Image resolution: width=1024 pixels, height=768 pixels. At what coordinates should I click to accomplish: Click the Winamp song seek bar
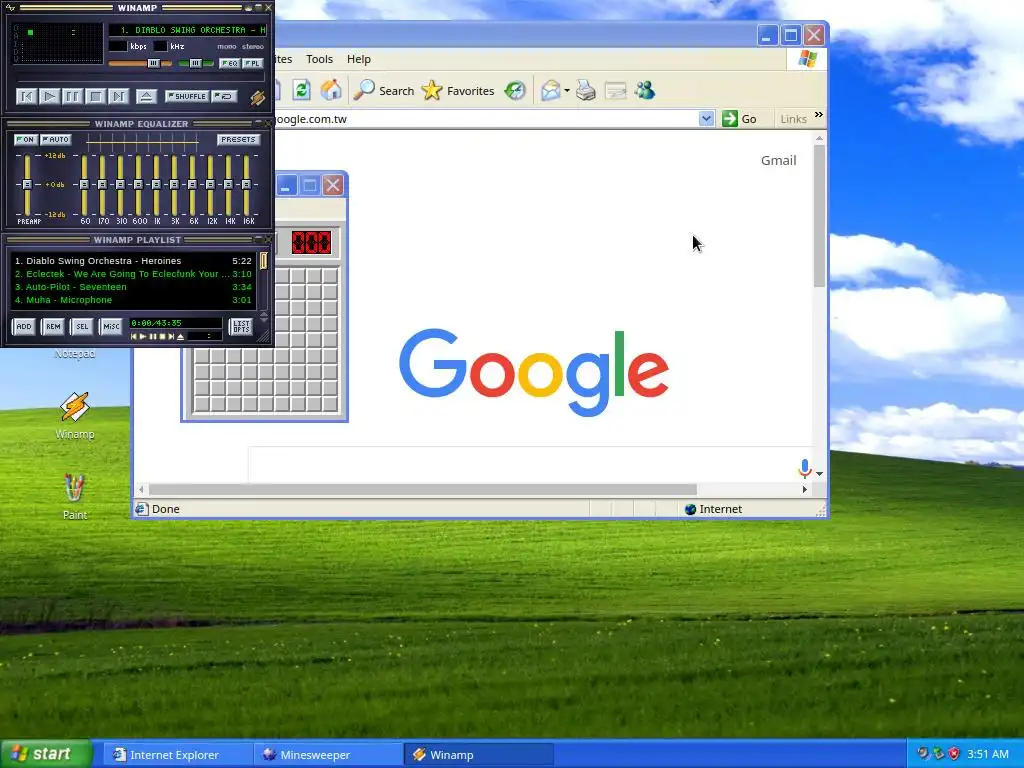140,78
